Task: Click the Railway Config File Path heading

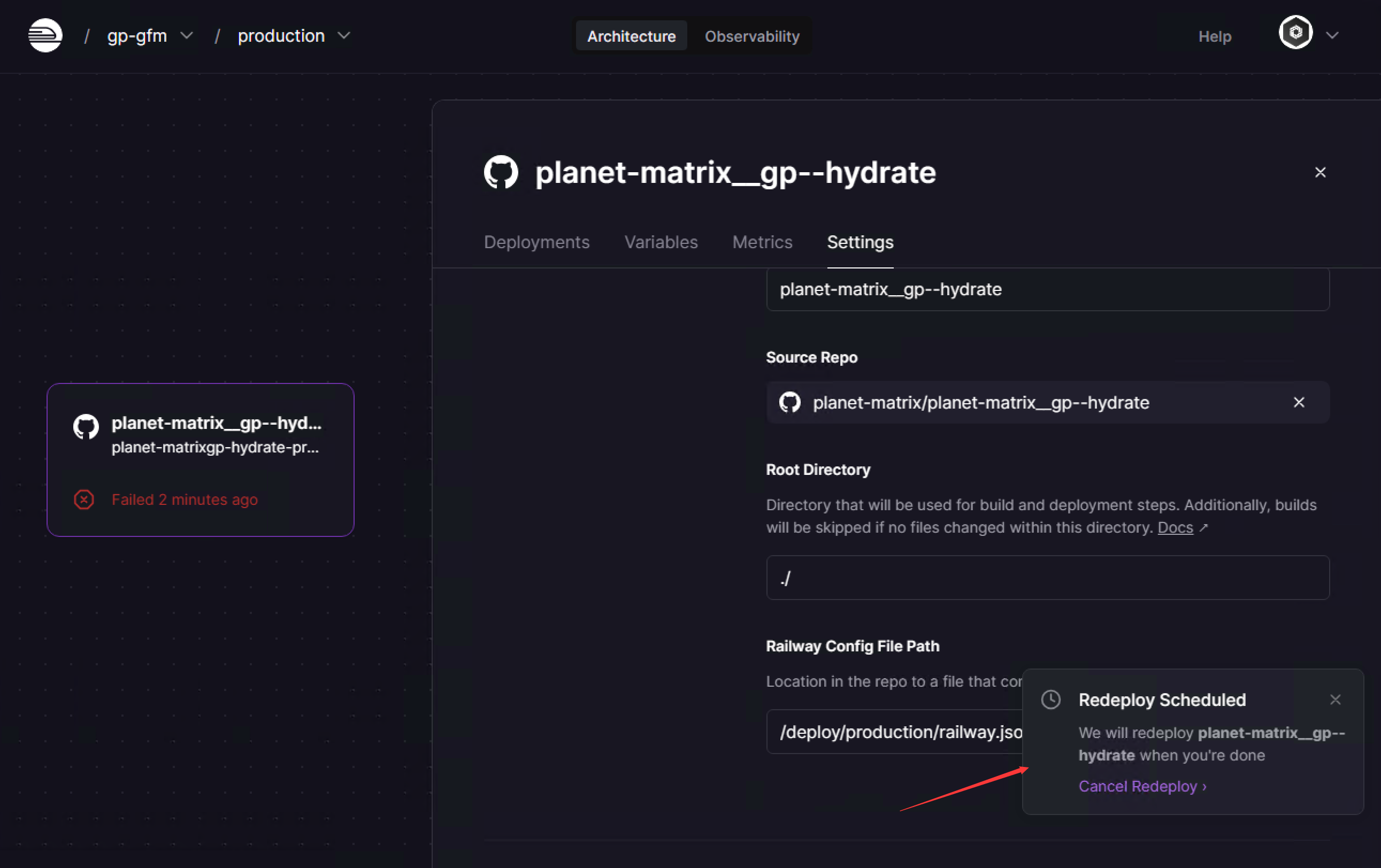Action: pyautogui.click(x=852, y=646)
